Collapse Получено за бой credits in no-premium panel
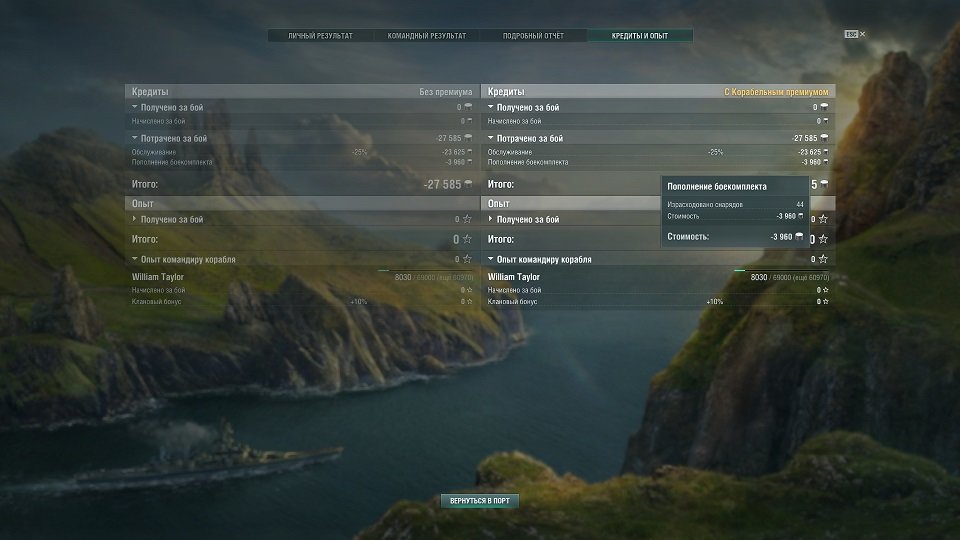 pyautogui.click(x=136, y=107)
